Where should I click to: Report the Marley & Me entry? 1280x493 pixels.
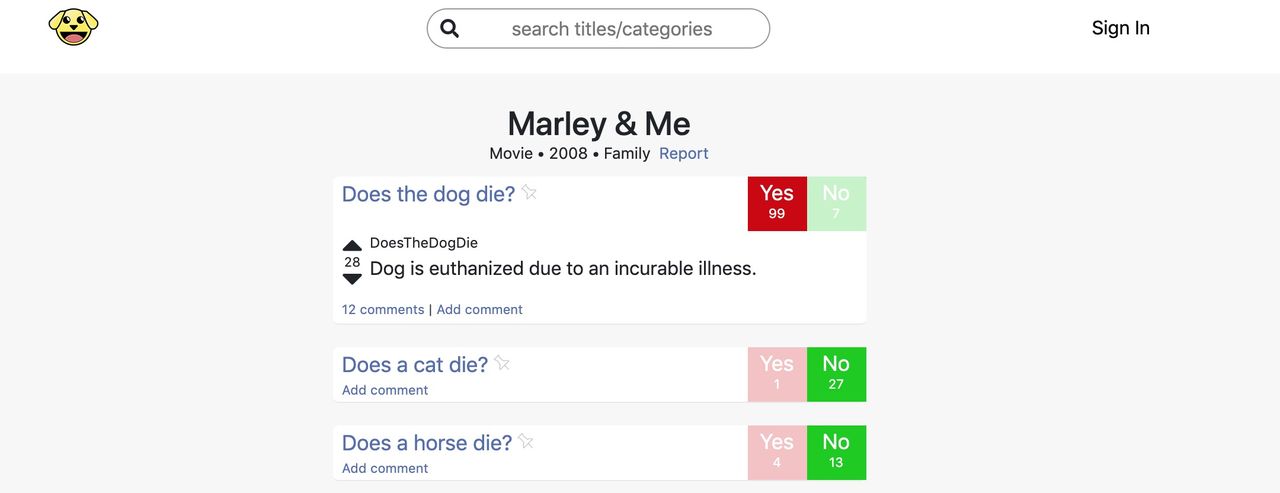tap(683, 153)
